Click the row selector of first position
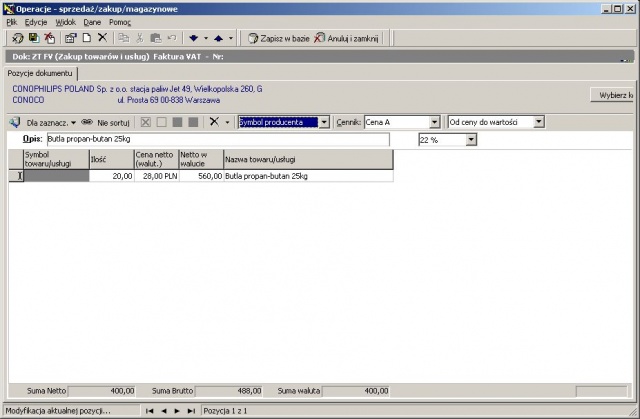This screenshot has width=640, height=419. 16,176
